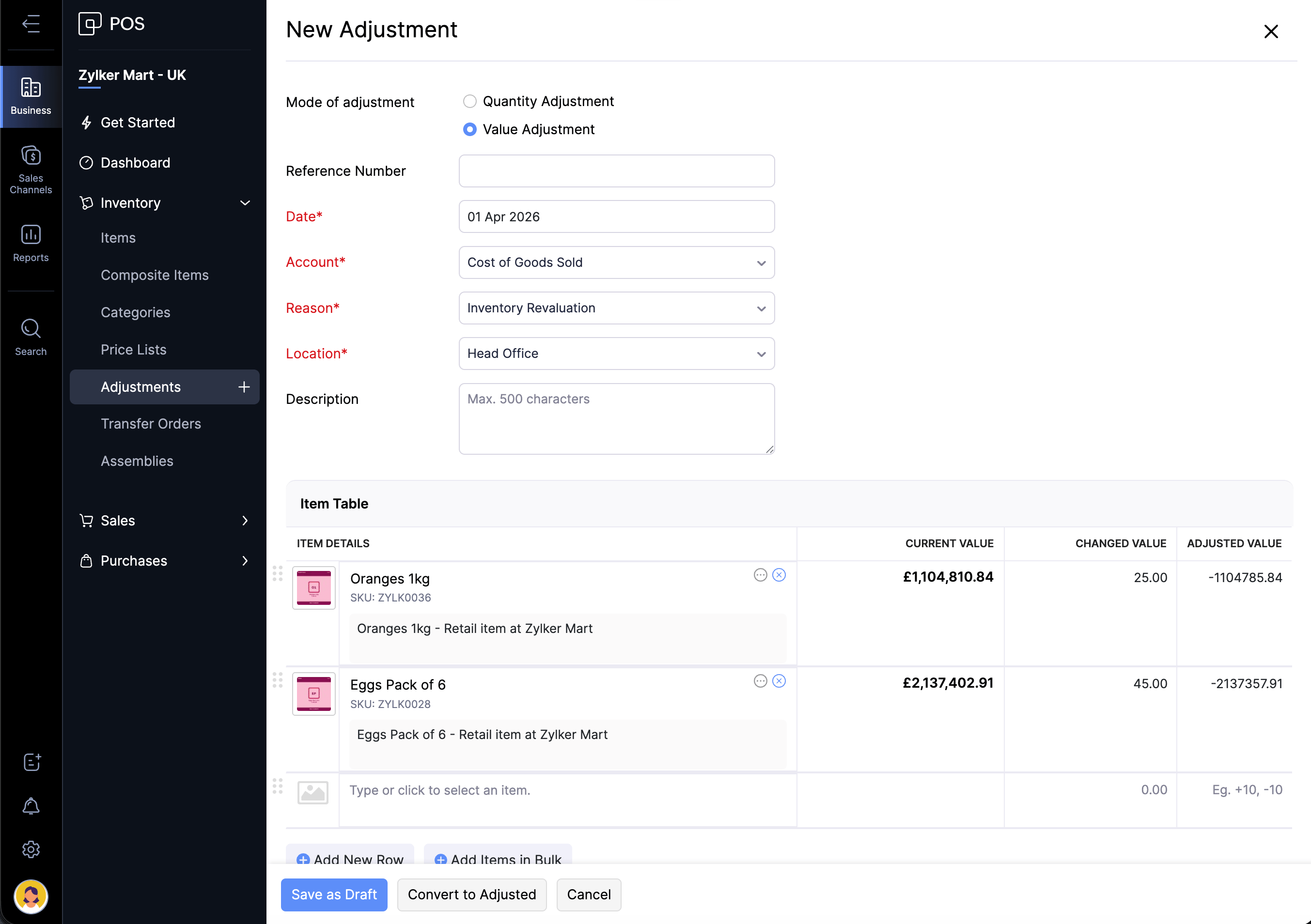Click Add New Row button
Image resolution: width=1311 pixels, height=924 pixels.
[350, 854]
